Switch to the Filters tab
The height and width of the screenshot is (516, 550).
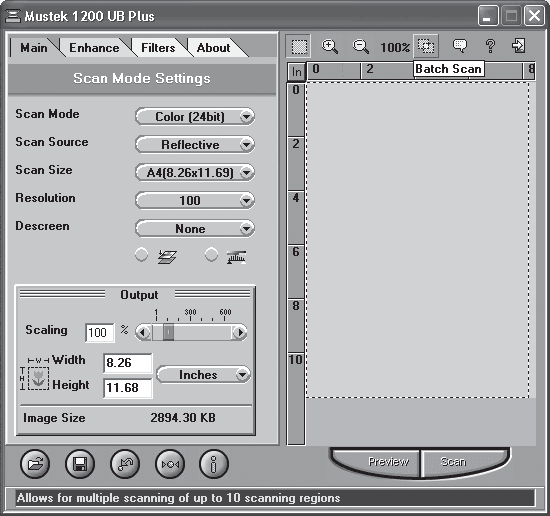(x=158, y=48)
